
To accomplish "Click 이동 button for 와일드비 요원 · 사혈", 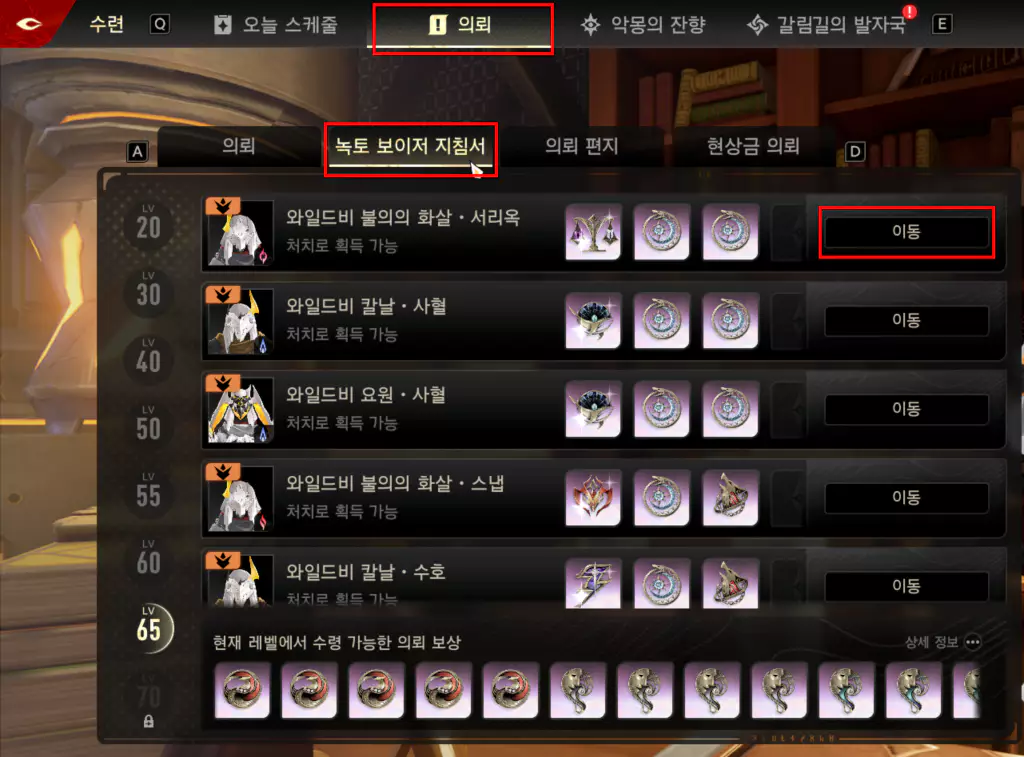I will [906, 409].
